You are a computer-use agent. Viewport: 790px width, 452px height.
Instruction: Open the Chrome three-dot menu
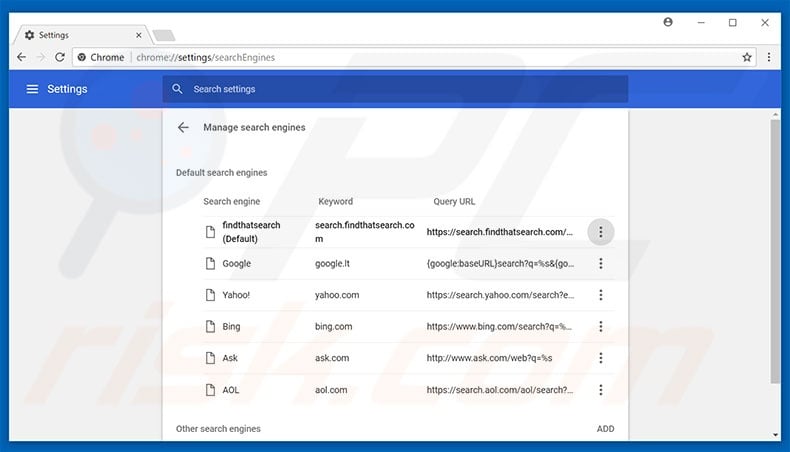tap(769, 57)
